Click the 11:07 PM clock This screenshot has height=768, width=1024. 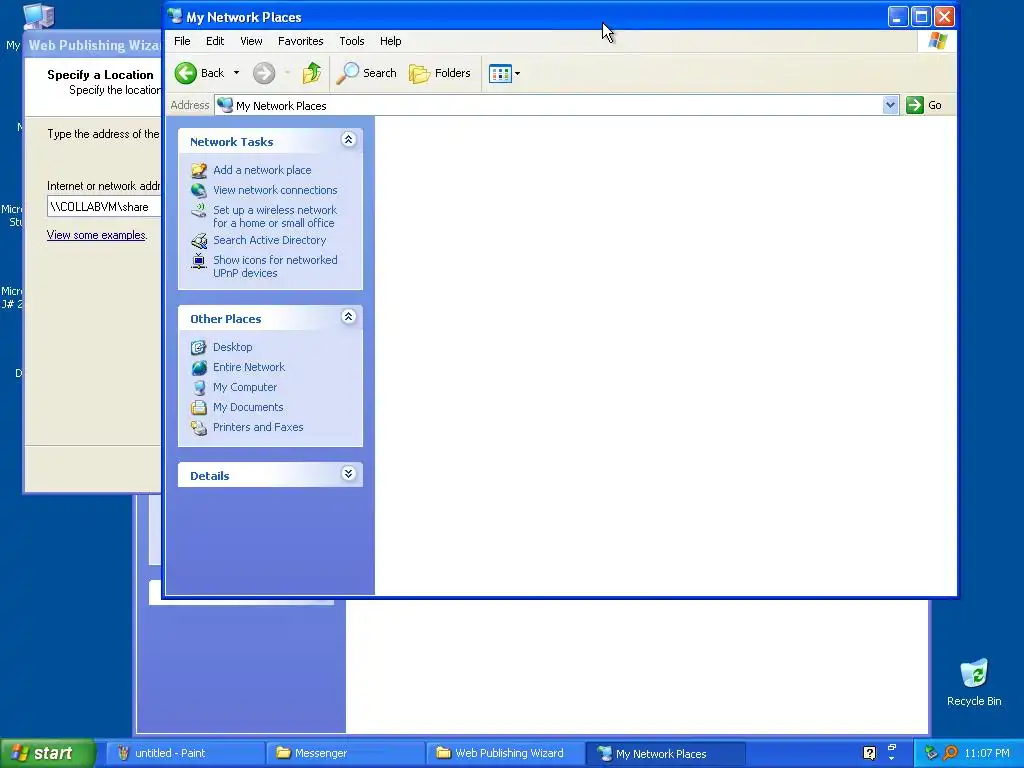pyautogui.click(x=987, y=754)
